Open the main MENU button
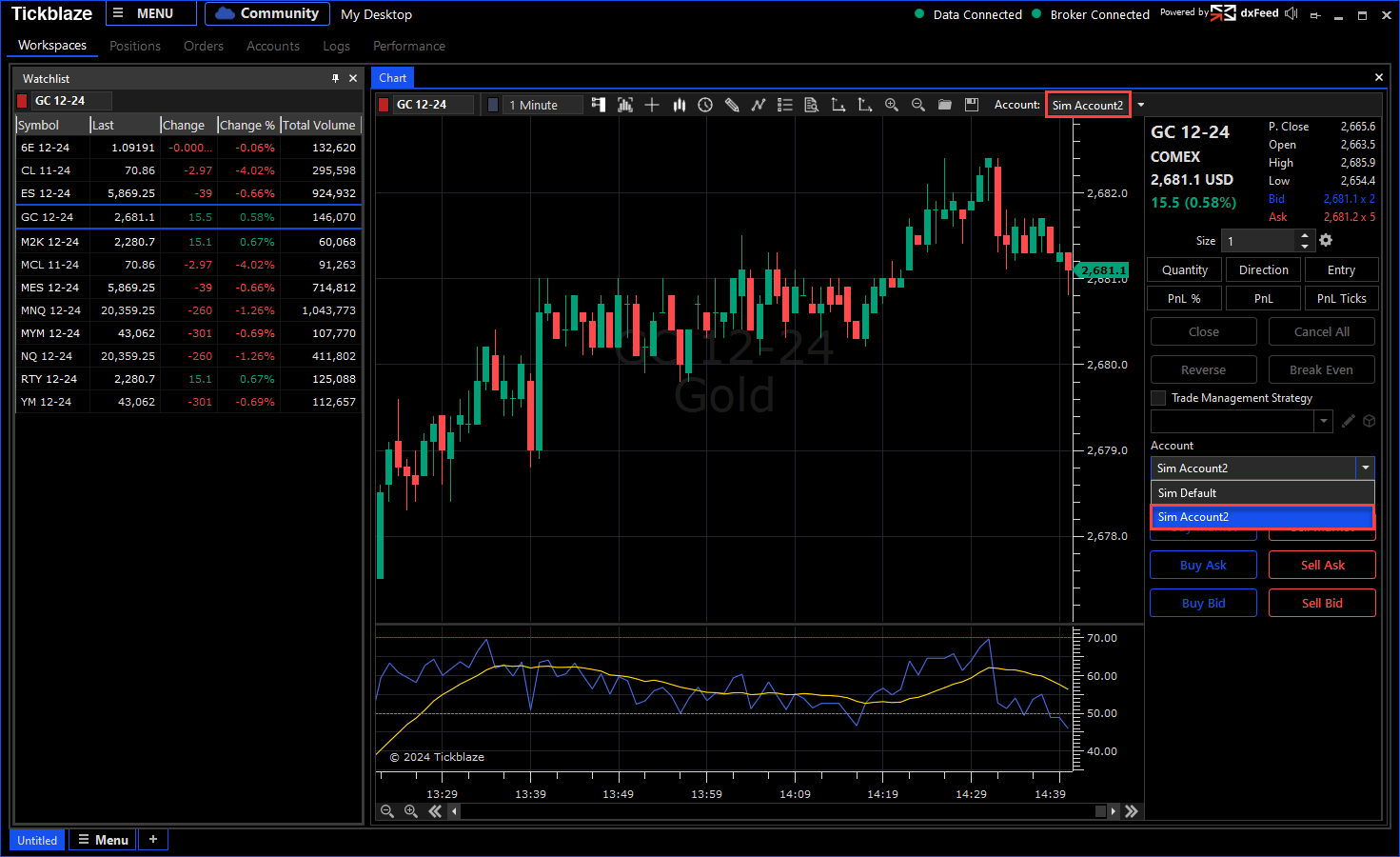1400x857 pixels. pos(150,13)
